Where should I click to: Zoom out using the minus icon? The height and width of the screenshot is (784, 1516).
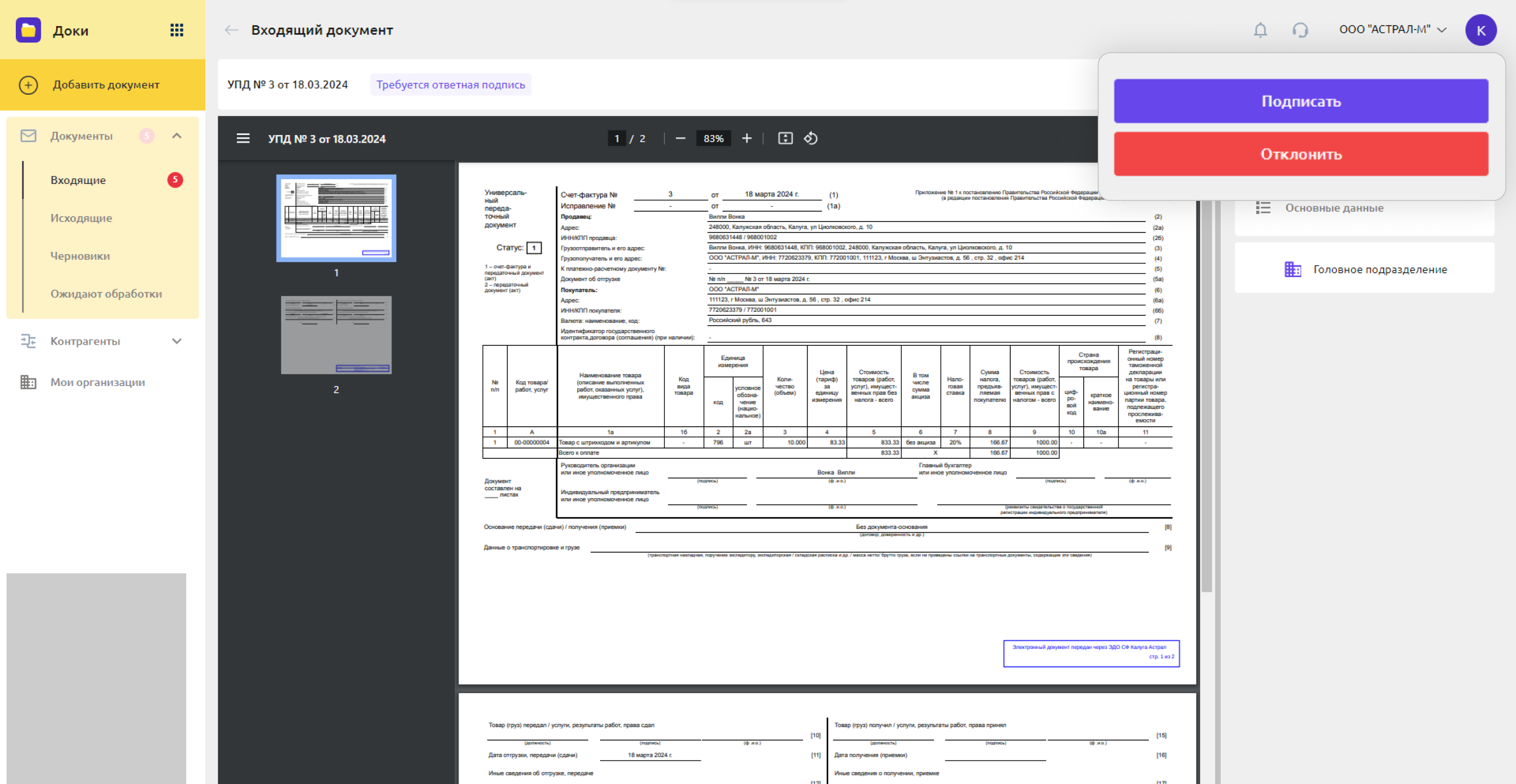680,138
